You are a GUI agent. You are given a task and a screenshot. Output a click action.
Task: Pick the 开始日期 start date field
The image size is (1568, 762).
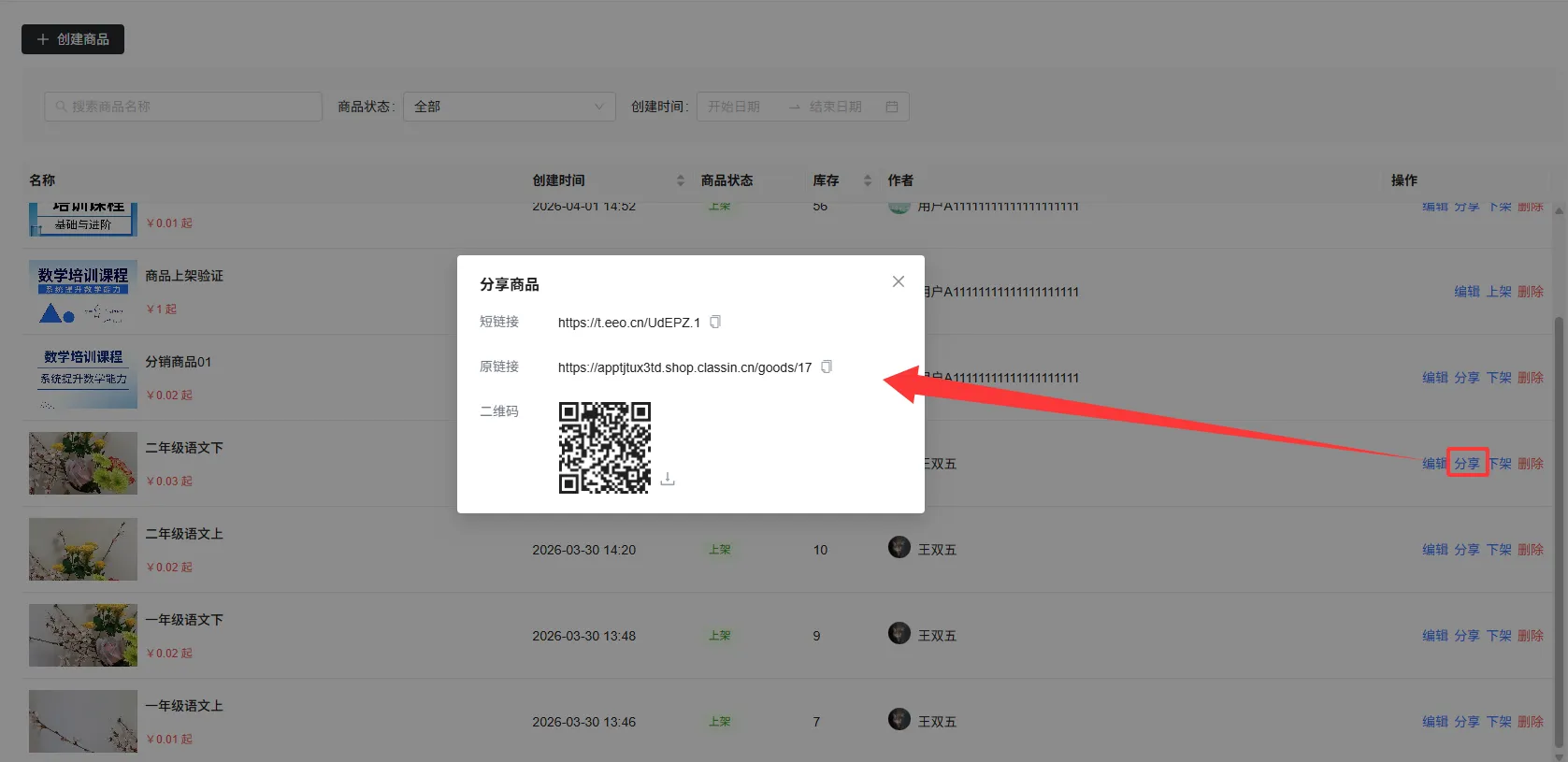coord(734,107)
